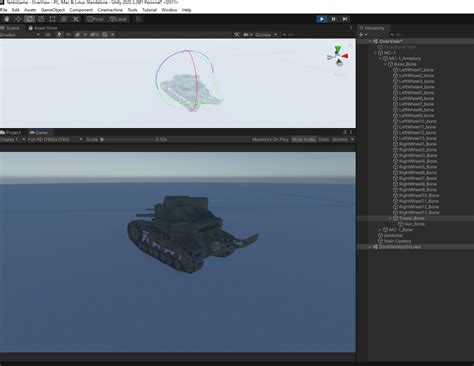Open the Assets menu
Image resolution: width=474 pixels, height=366 pixels.
30,10
